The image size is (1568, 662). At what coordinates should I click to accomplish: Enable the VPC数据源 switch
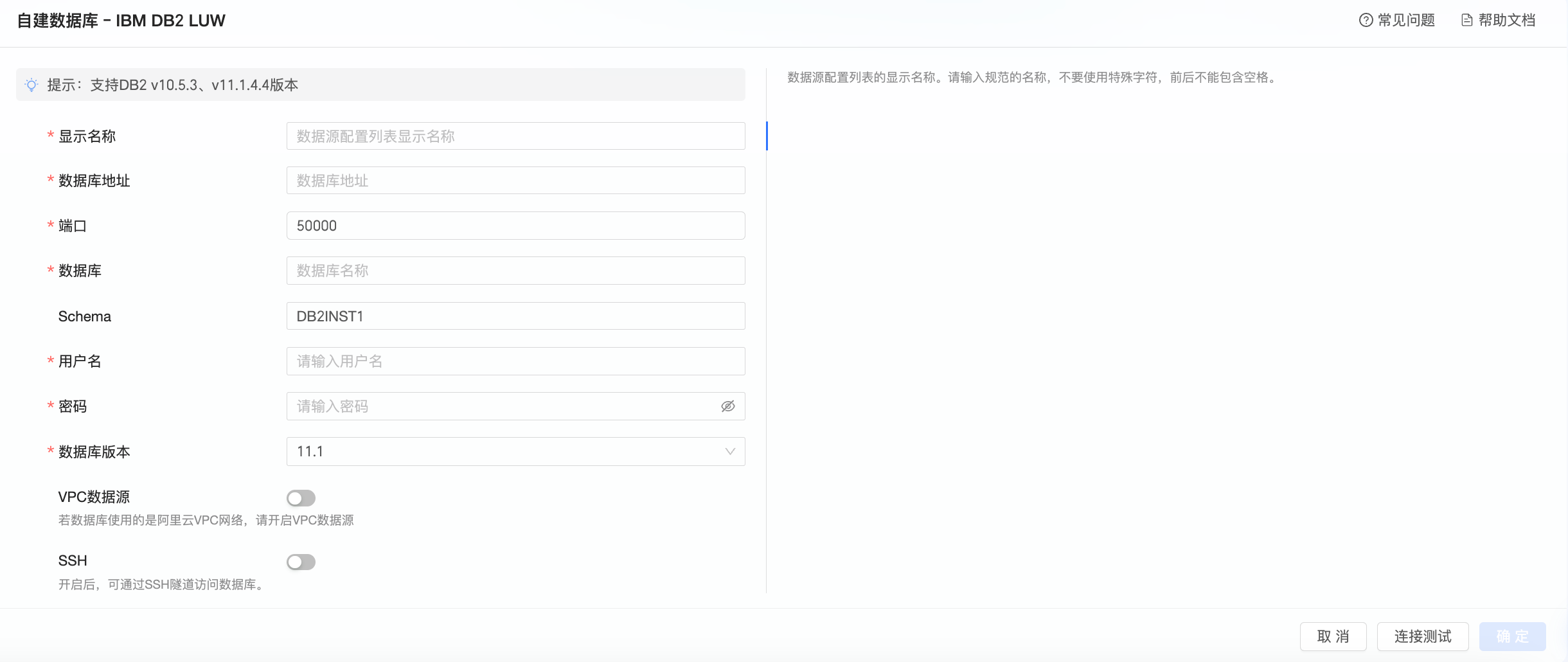[301, 498]
